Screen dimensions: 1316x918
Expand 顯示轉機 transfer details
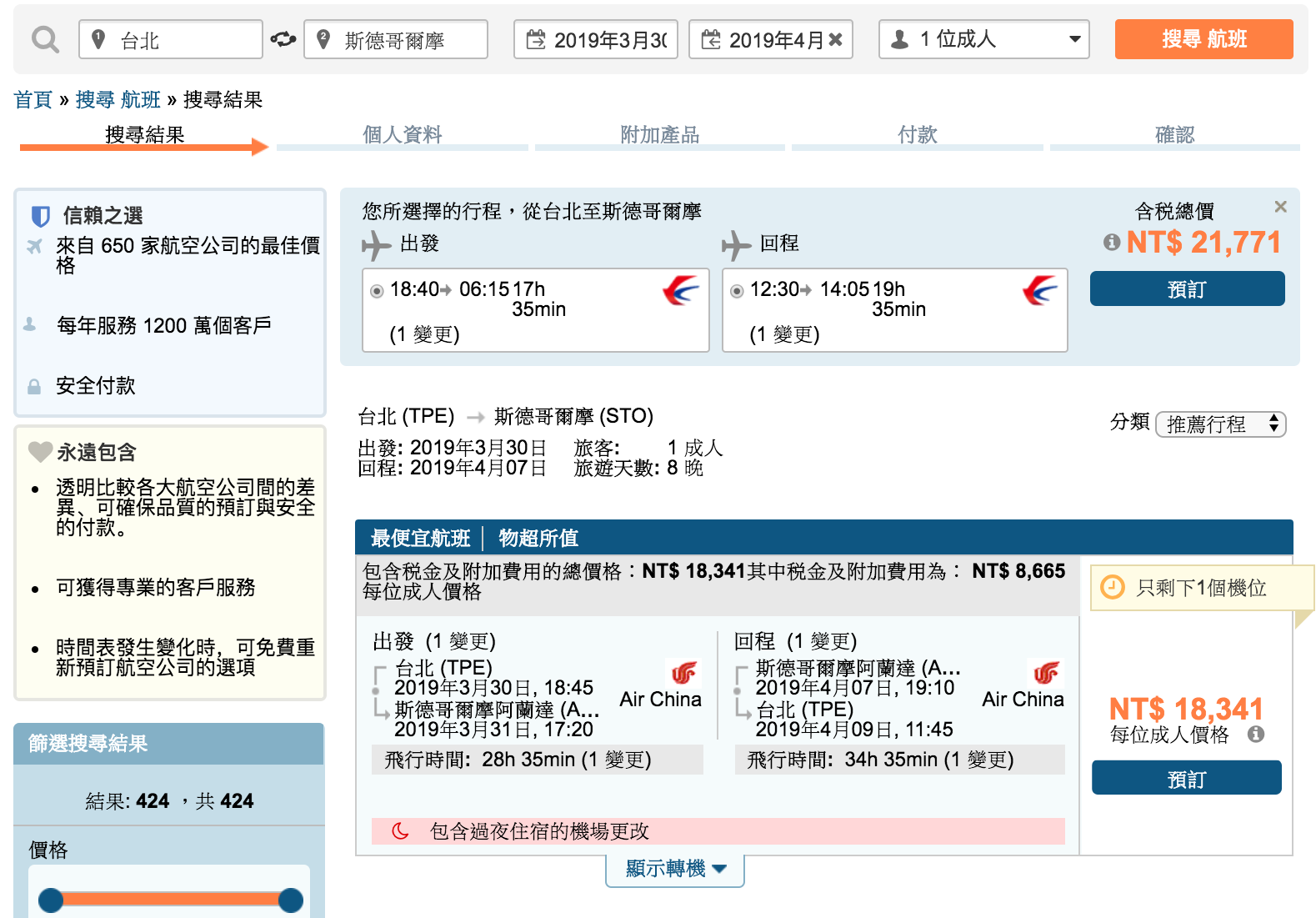tap(675, 869)
